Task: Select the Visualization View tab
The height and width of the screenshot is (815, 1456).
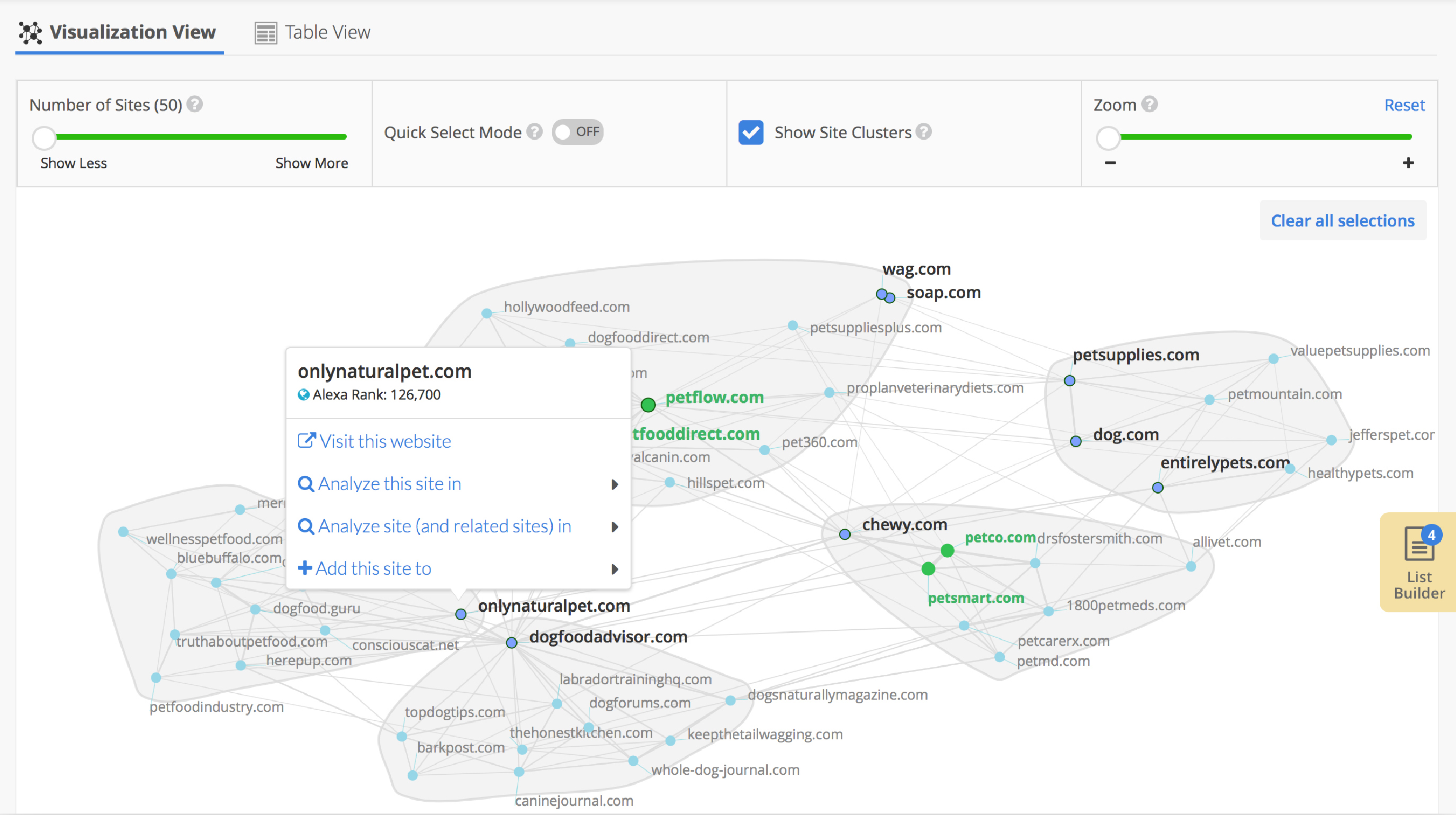Action: tap(118, 32)
